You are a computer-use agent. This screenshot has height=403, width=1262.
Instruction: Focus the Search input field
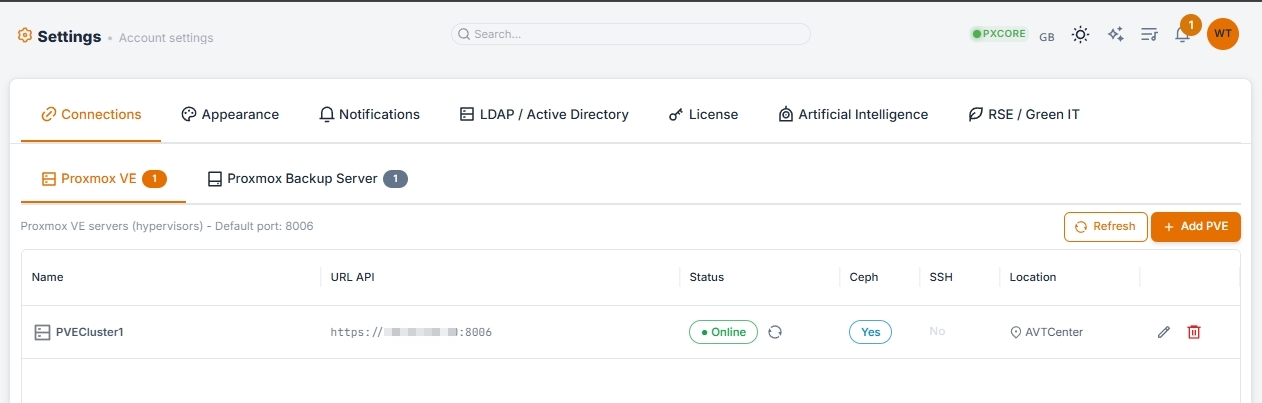click(630, 34)
